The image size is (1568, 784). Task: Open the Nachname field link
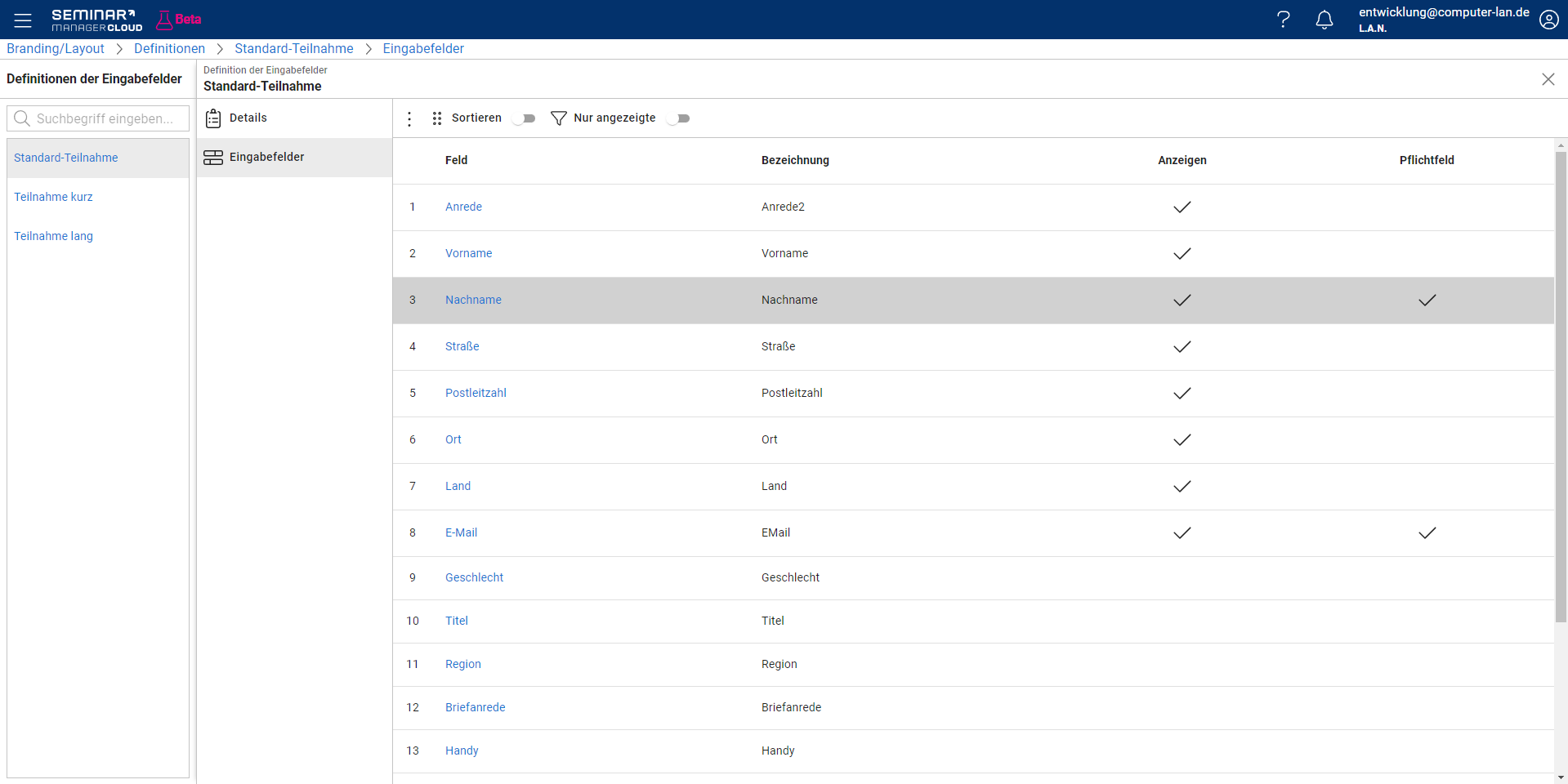473,301
